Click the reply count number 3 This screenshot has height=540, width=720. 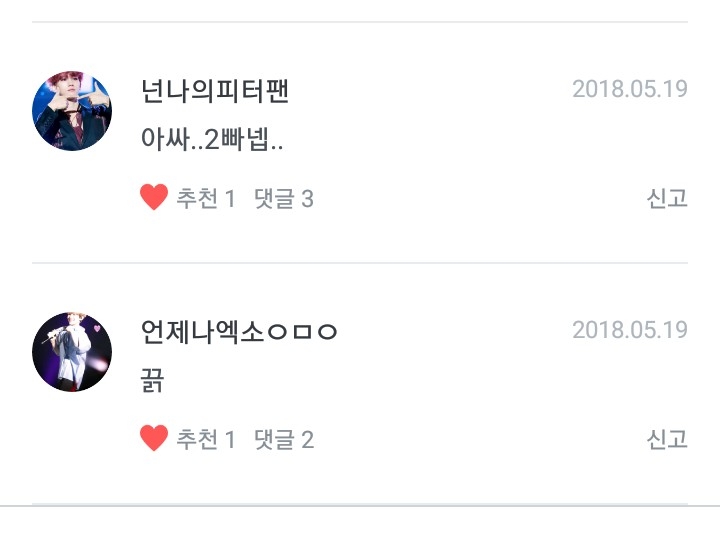pyautogui.click(x=308, y=199)
